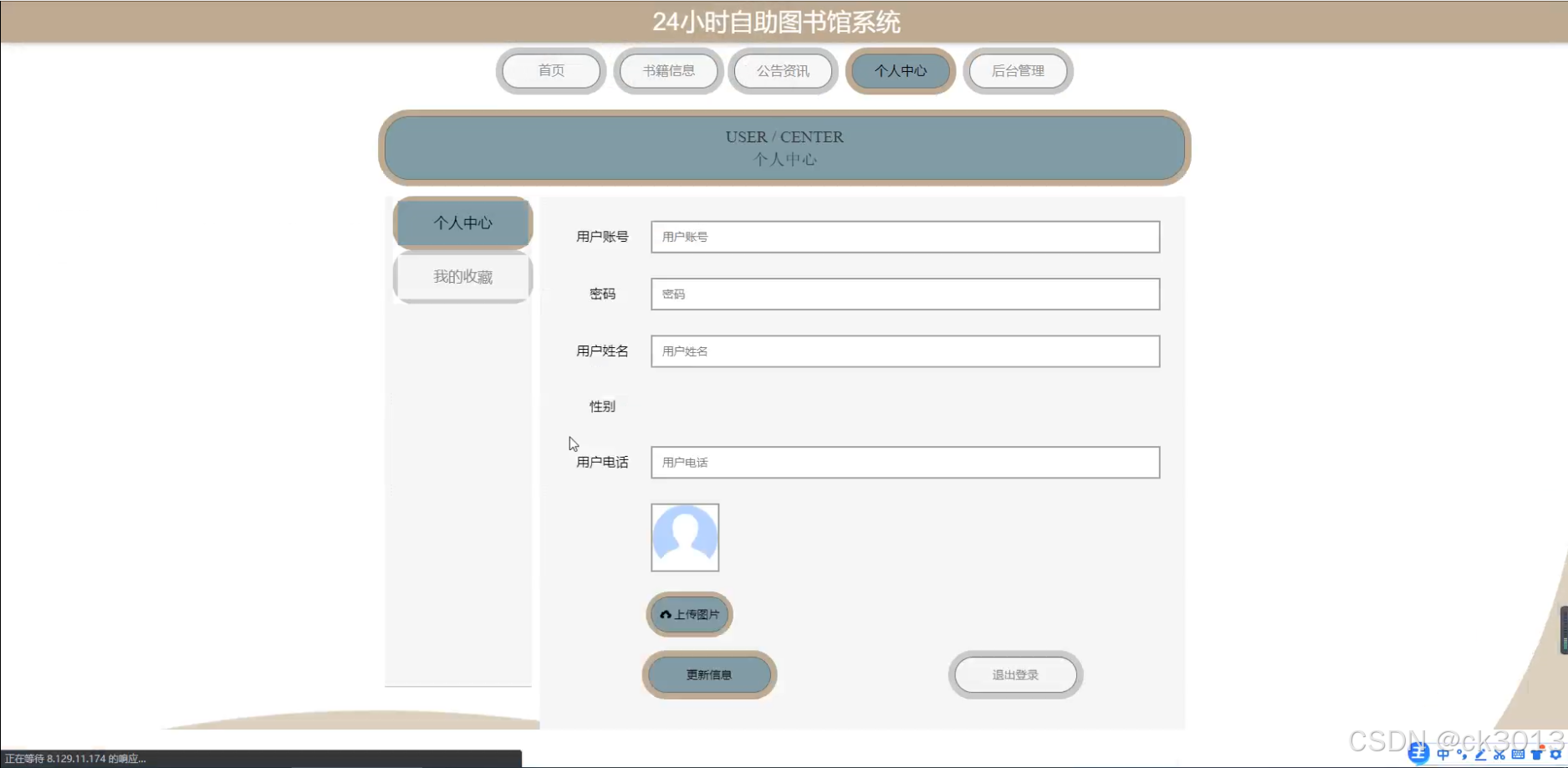Image resolution: width=1568 pixels, height=768 pixels.
Task: Open the 书籍信息 nav tab
Action: pyautogui.click(x=668, y=71)
